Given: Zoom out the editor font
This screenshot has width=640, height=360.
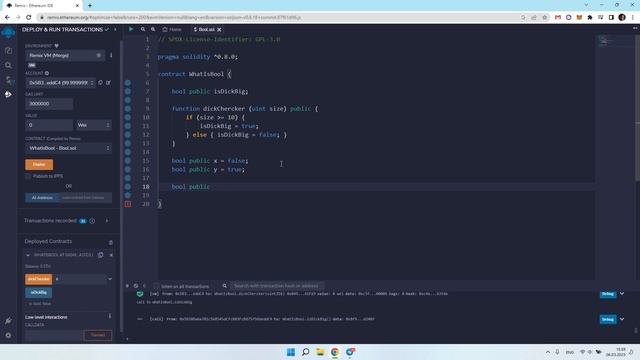Looking at the screenshot, I should [x=143, y=29].
